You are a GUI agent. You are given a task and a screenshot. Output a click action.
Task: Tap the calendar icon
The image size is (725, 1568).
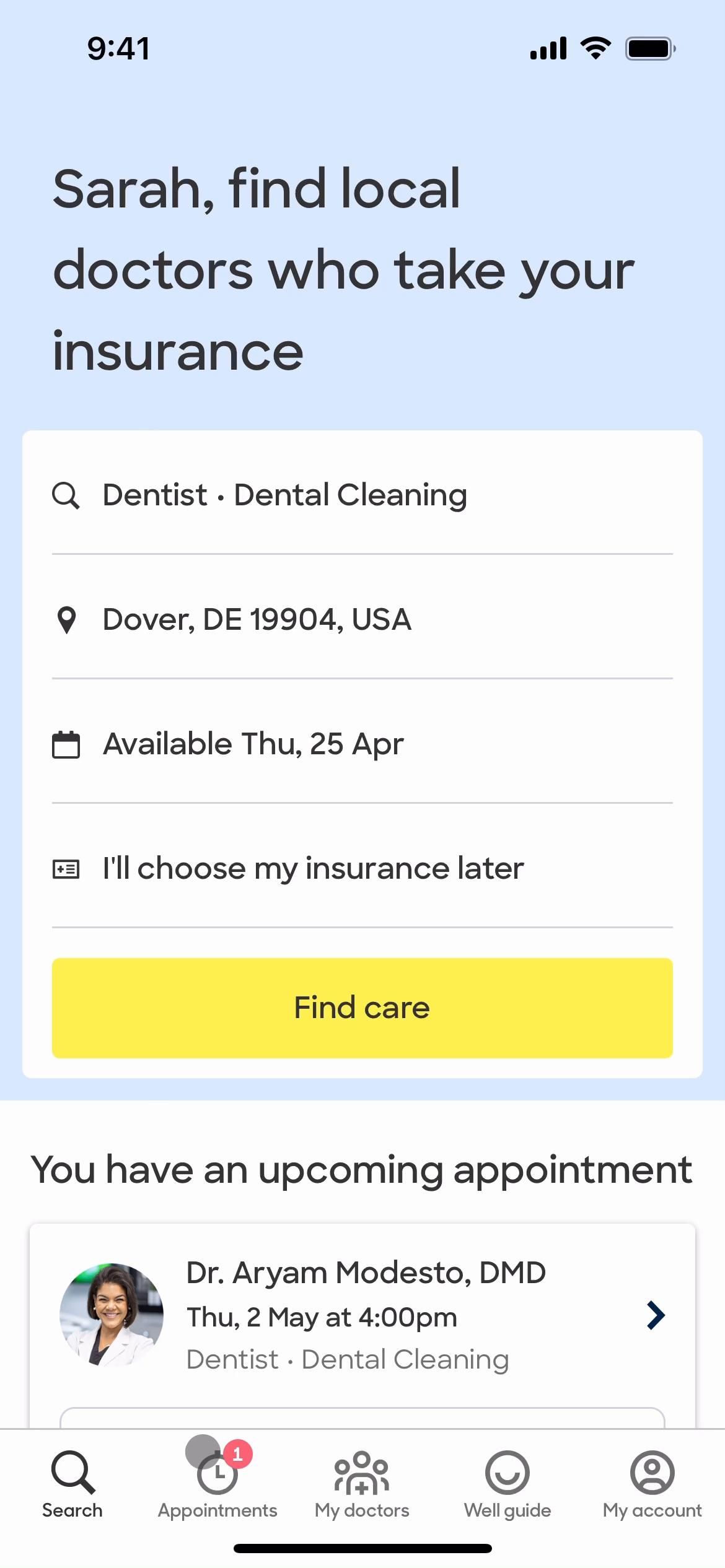point(66,744)
